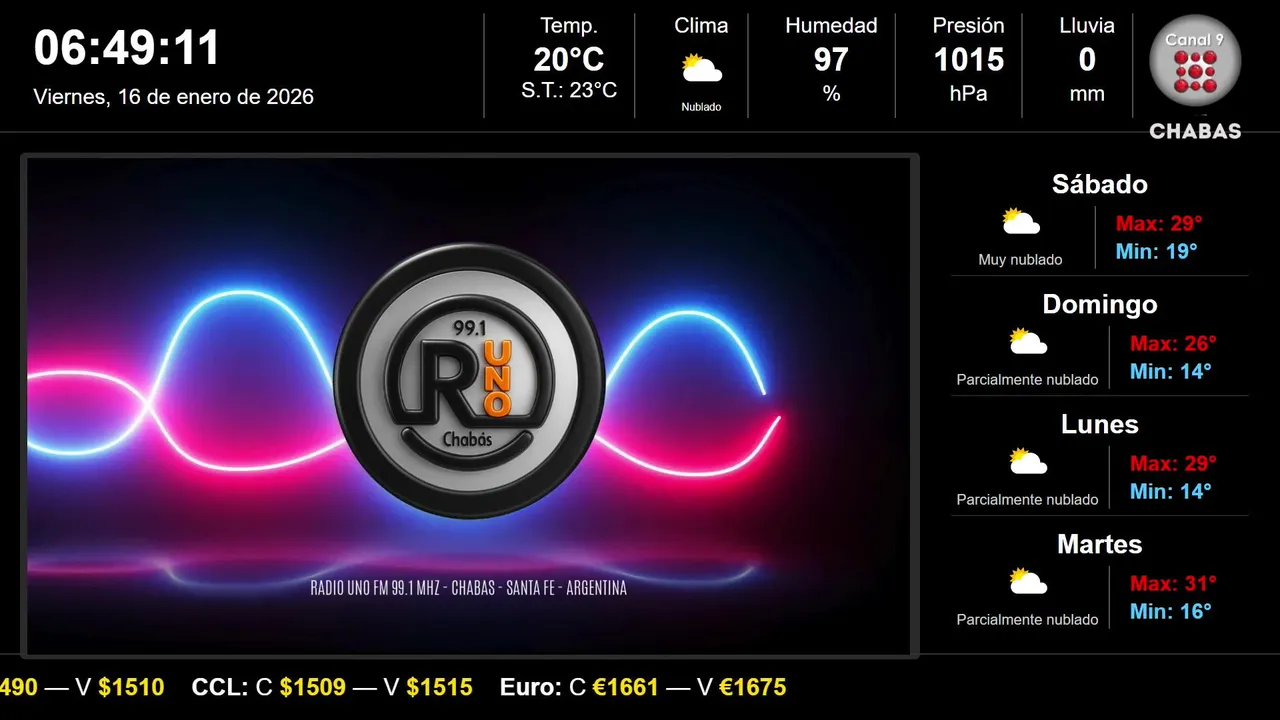Click the Sábado forecast heading

(1100, 184)
